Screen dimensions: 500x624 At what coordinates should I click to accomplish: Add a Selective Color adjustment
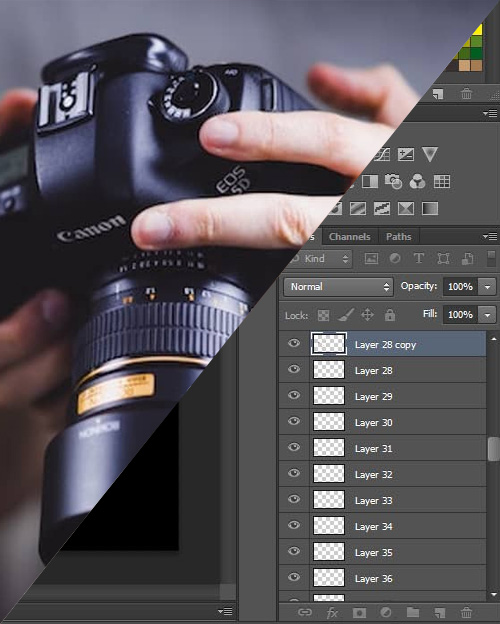click(x=406, y=209)
